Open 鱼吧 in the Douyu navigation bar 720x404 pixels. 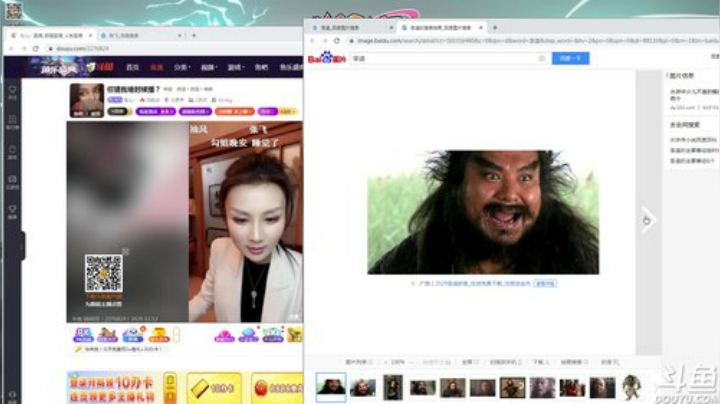coord(261,67)
